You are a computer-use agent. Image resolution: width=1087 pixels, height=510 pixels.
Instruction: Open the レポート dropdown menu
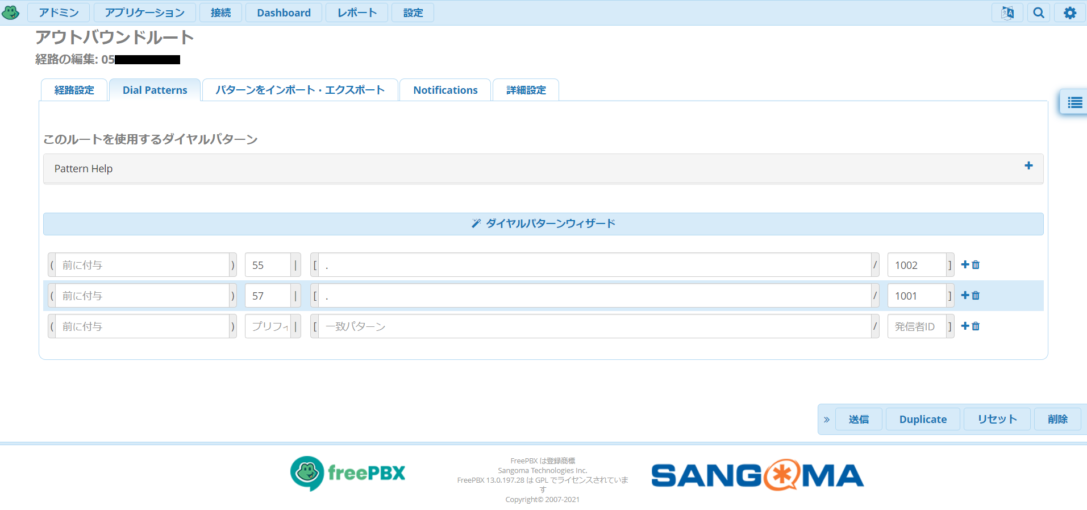click(x=357, y=13)
